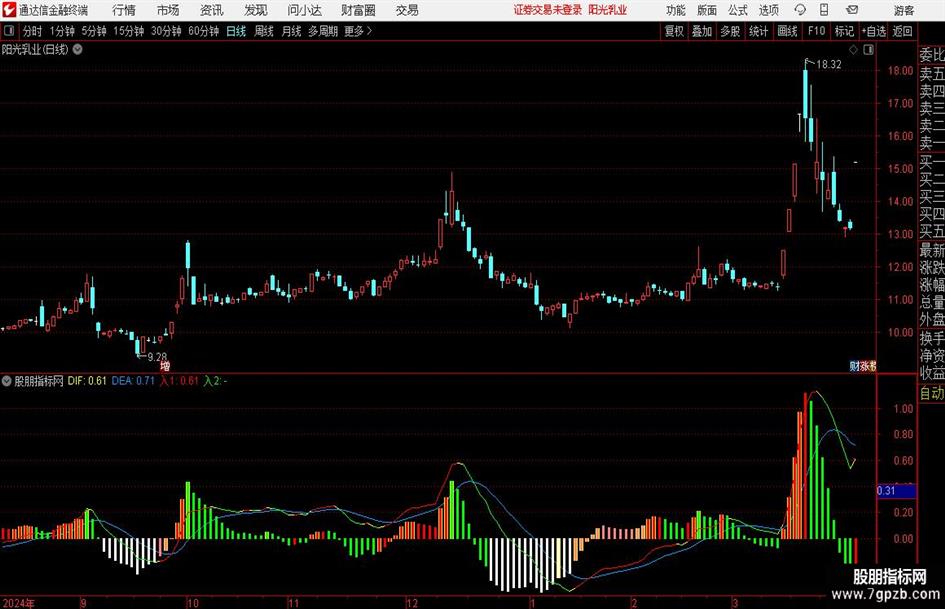This screenshot has height=609, width=945.
Task: Click the 阳光乳业 stock name in the top bar
Action: click(x=608, y=10)
